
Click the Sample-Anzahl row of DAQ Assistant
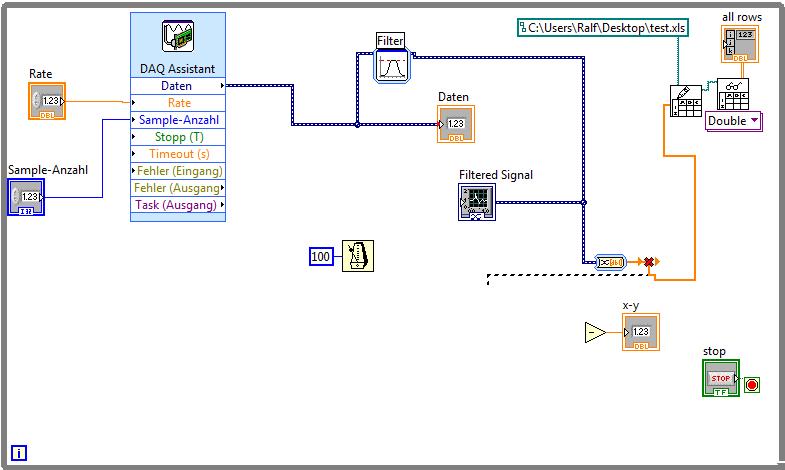tap(178, 120)
